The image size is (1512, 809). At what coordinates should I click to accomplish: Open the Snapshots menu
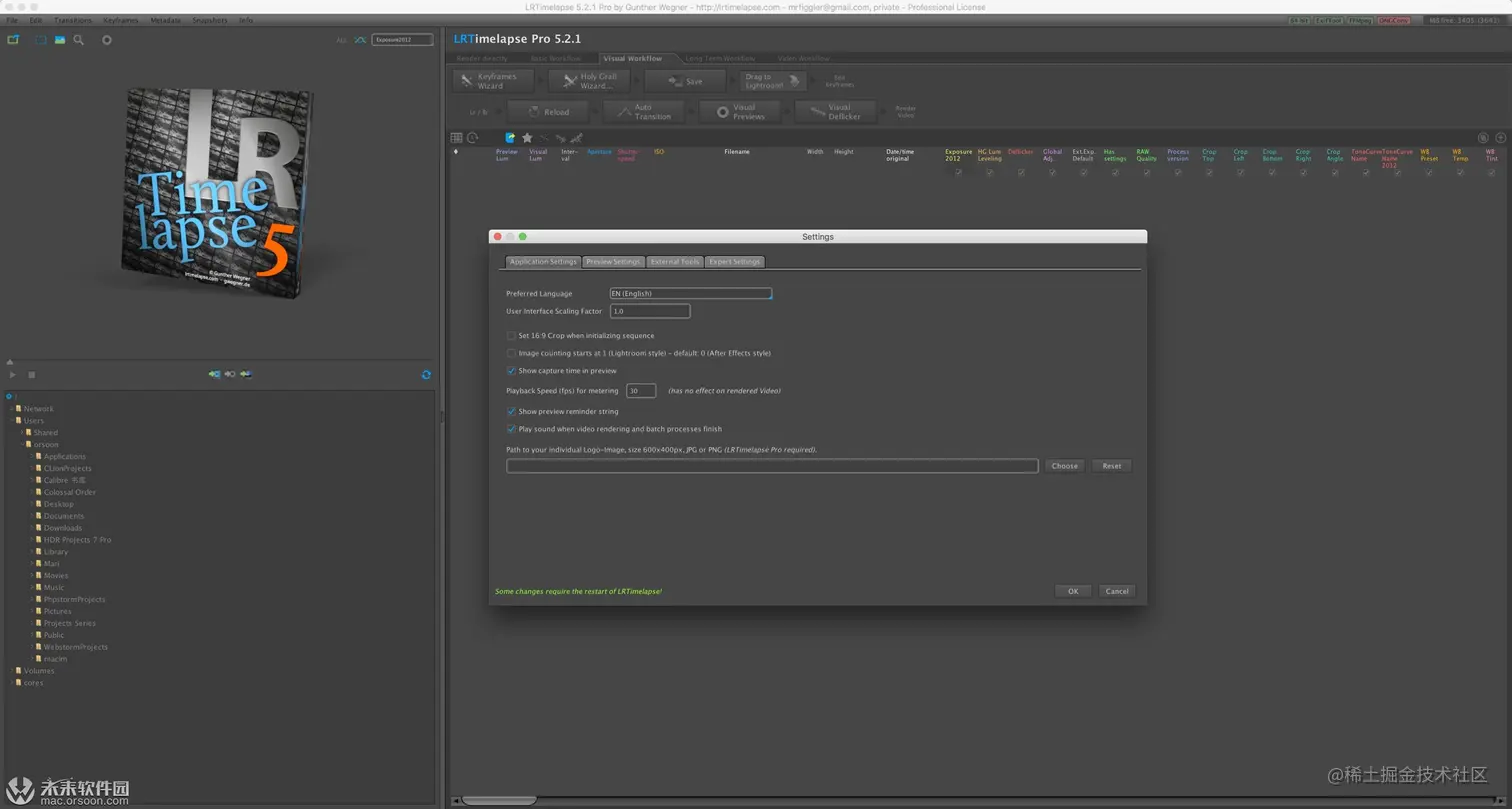click(210, 20)
